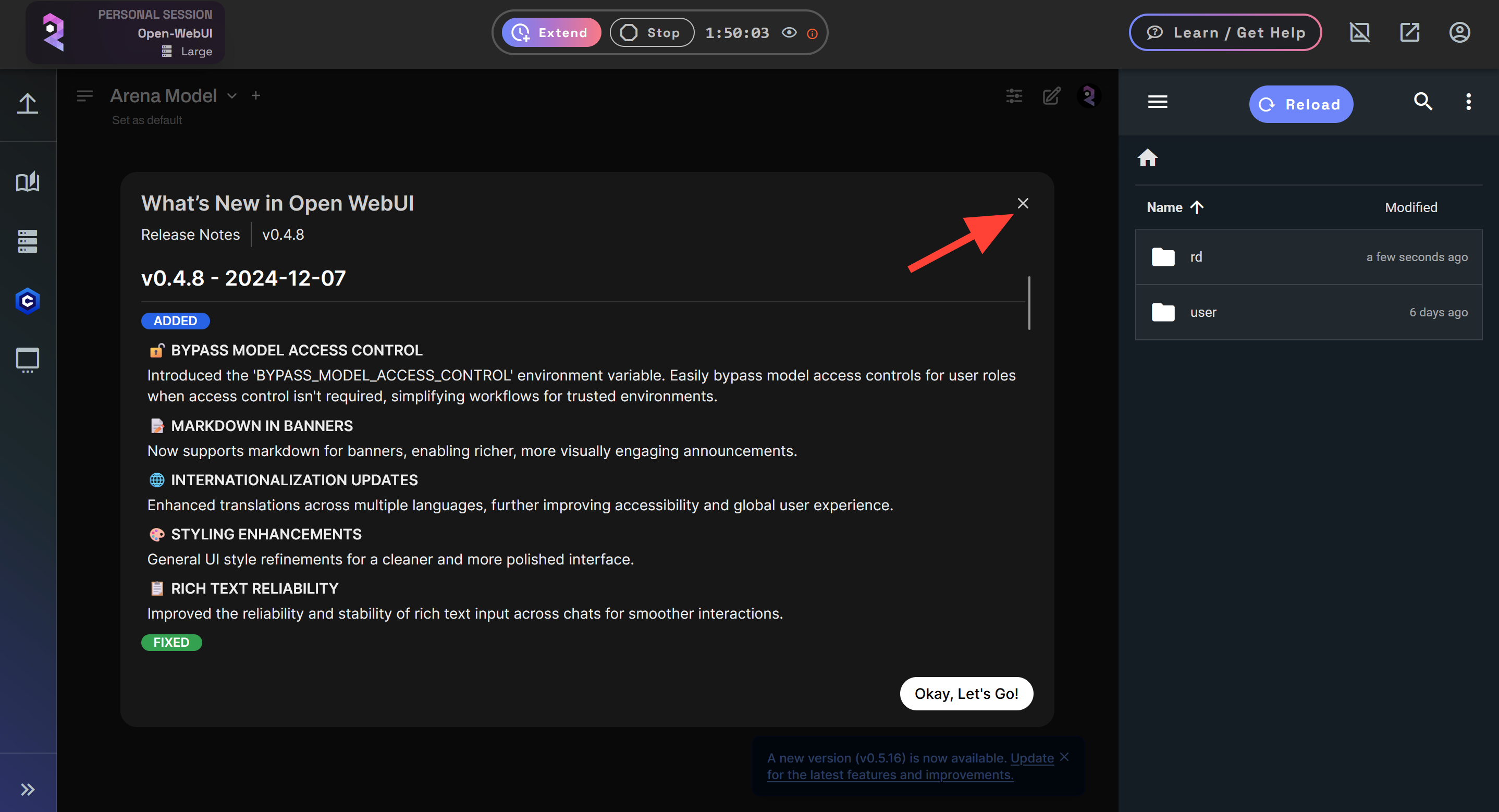The image size is (1499, 812).
Task: Select the STYLING ENHANCEMENTS heading
Action: point(266,534)
